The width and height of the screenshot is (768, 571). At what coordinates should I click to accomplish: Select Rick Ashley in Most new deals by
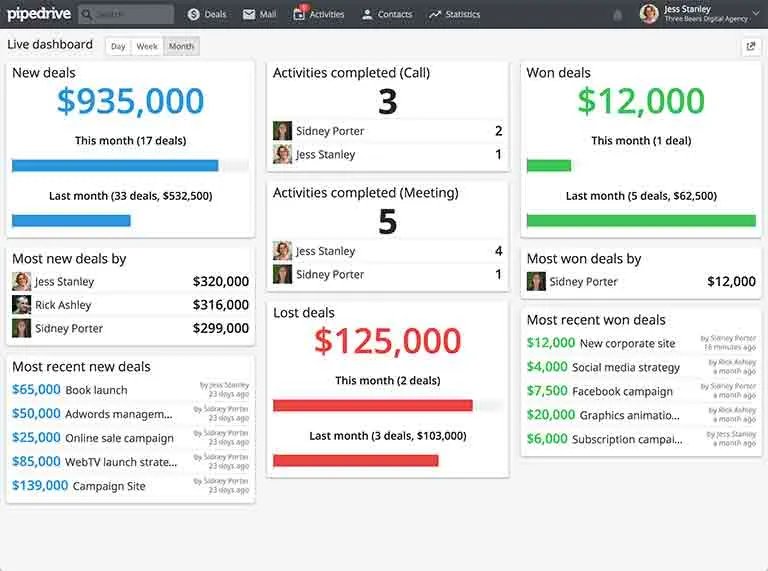coord(63,305)
